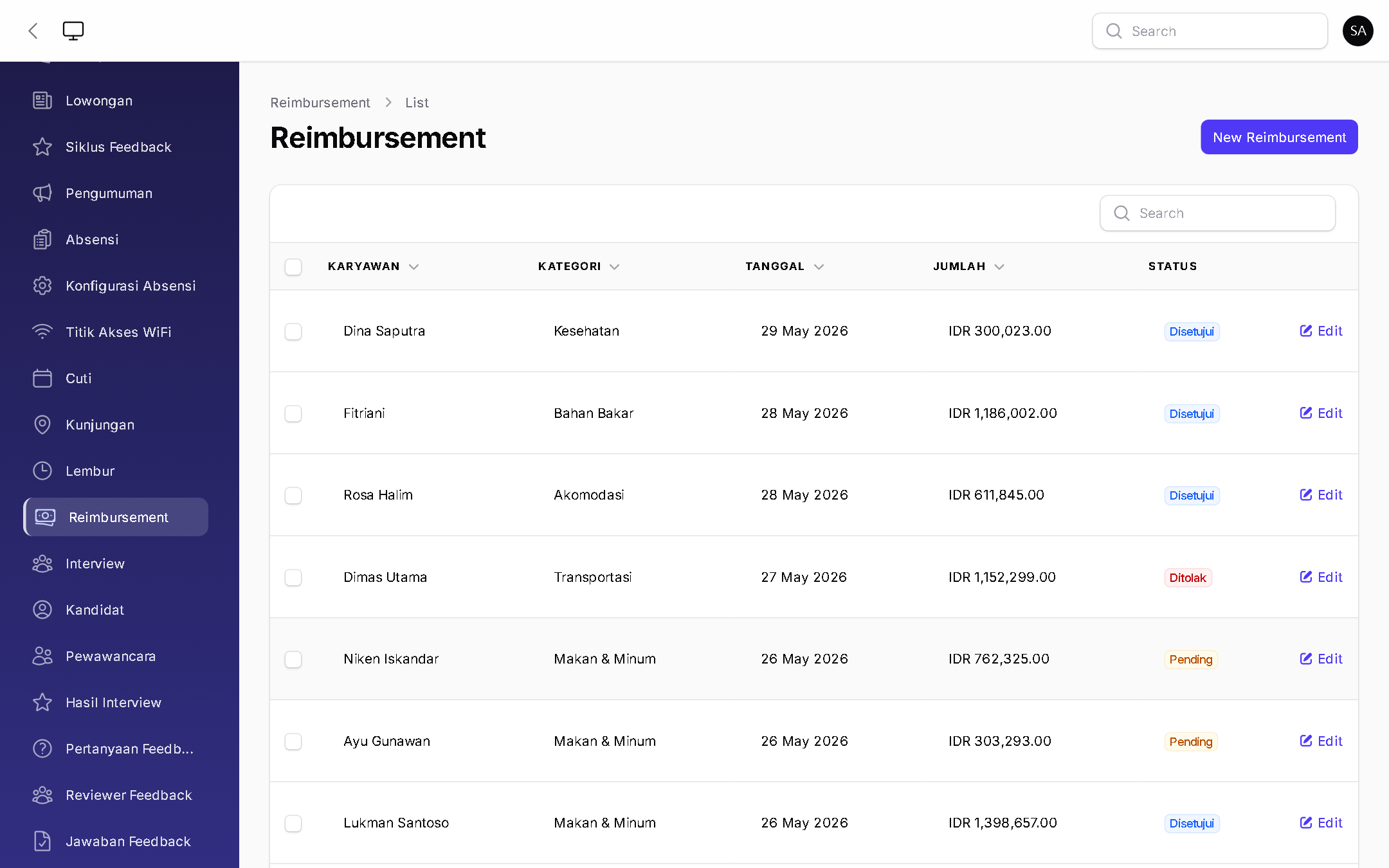Click the STATUS column header
This screenshot has height=868, width=1389.
(x=1172, y=266)
